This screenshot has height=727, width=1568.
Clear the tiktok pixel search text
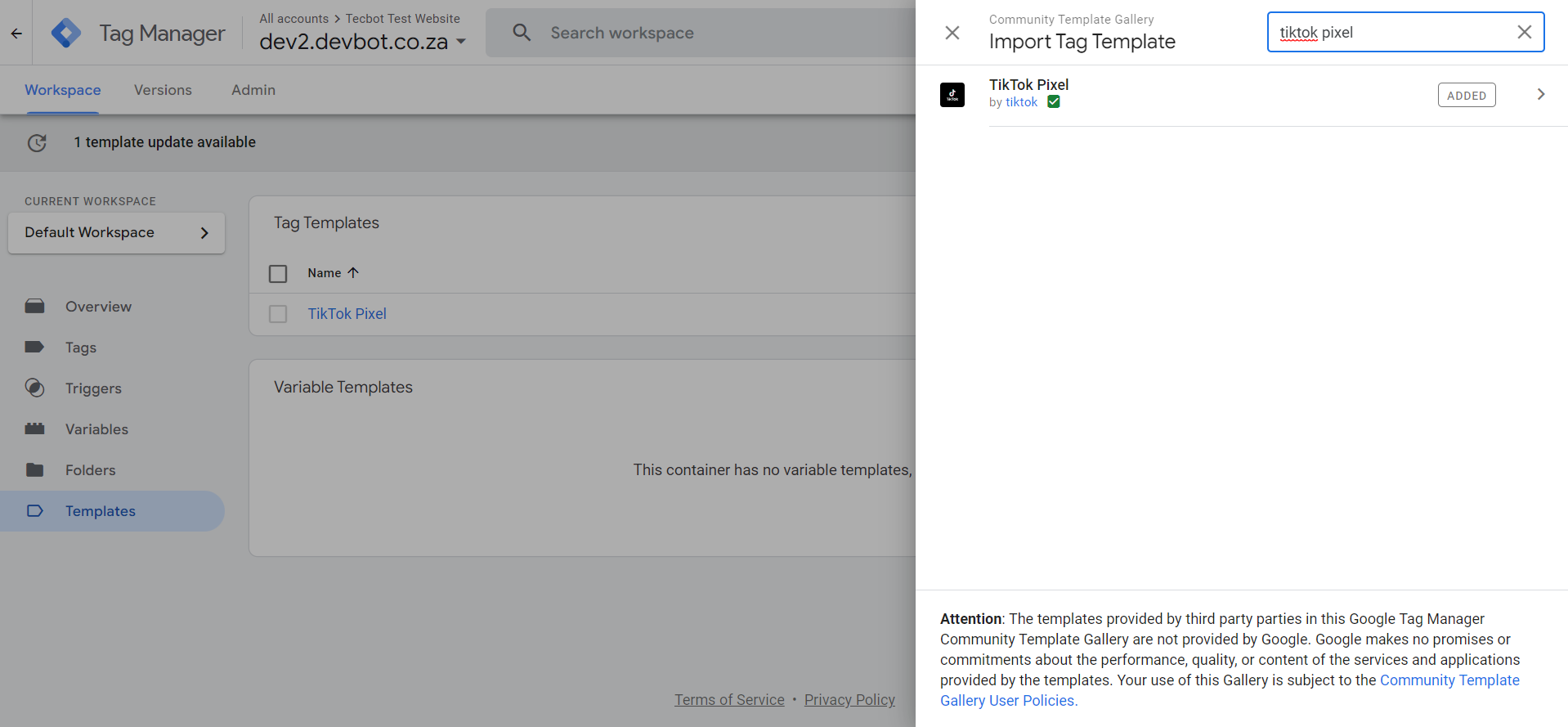[1524, 32]
